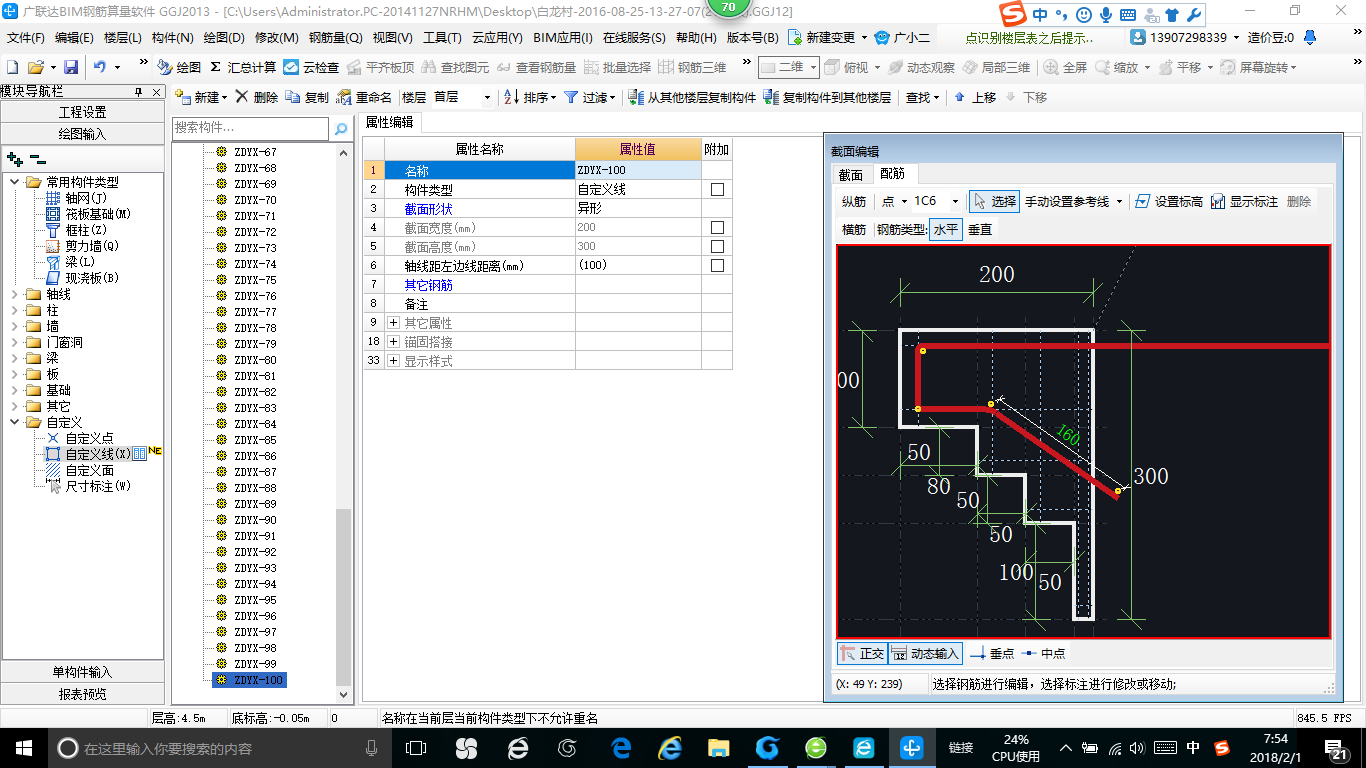Click 新建 to create a component

(200, 97)
